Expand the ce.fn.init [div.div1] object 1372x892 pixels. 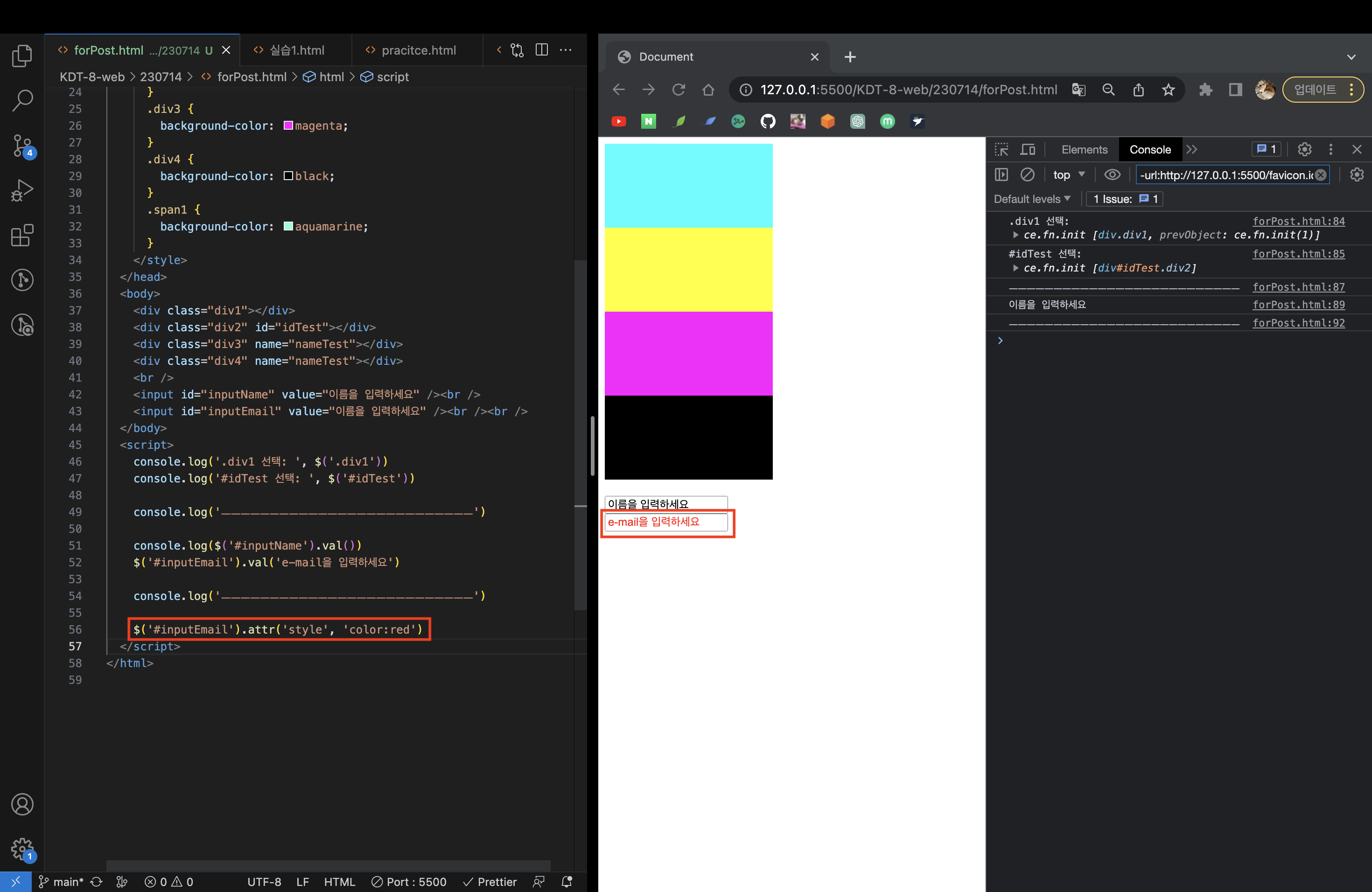pyautogui.click(x=1015, y=235)
